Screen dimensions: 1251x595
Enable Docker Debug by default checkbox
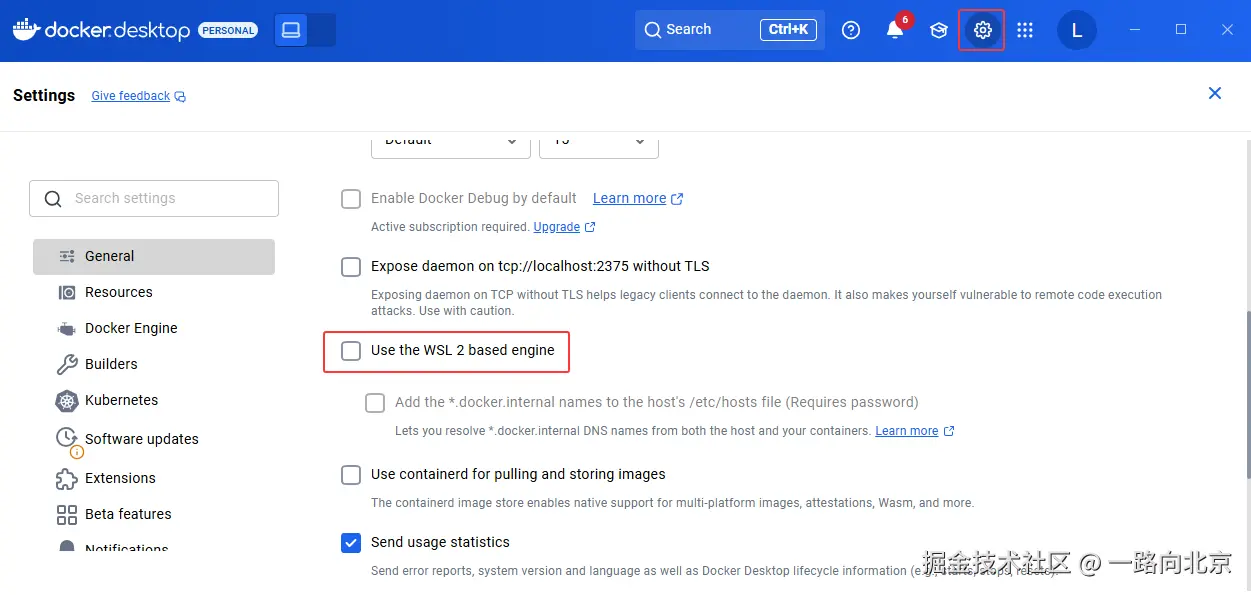351,199
